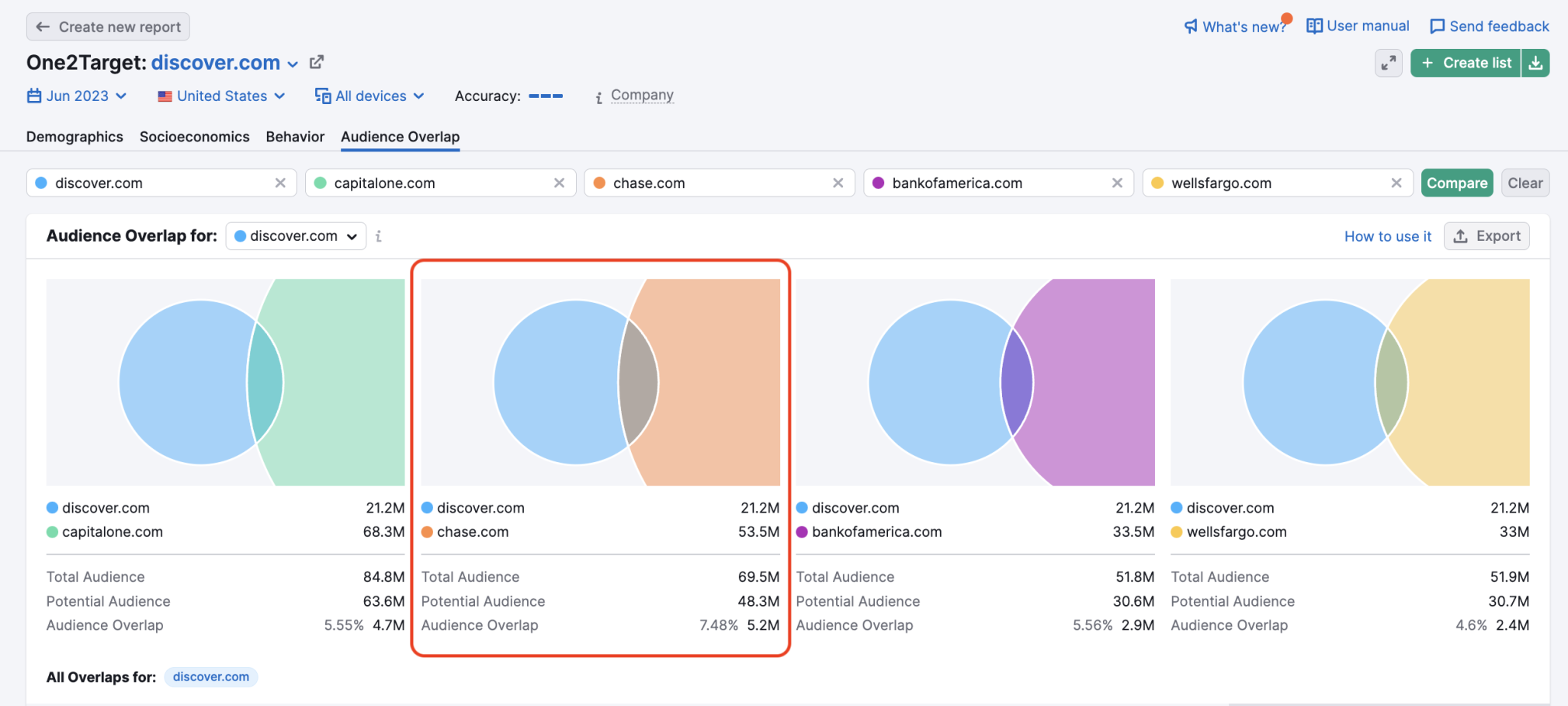Open the All devices dropdown
1568x706 pixels.
click(x=369, y=96)
